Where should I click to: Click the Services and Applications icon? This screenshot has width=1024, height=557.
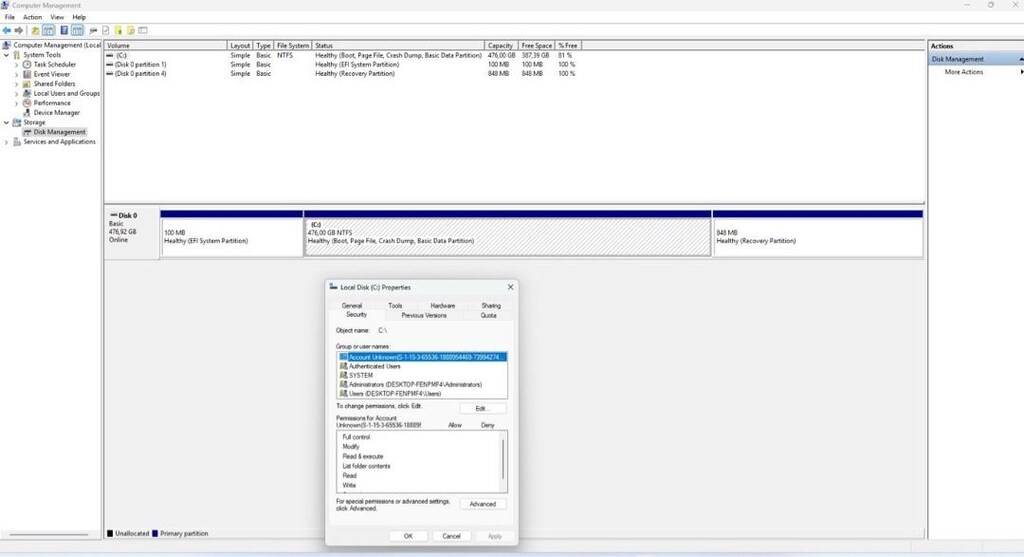(17, 142)
